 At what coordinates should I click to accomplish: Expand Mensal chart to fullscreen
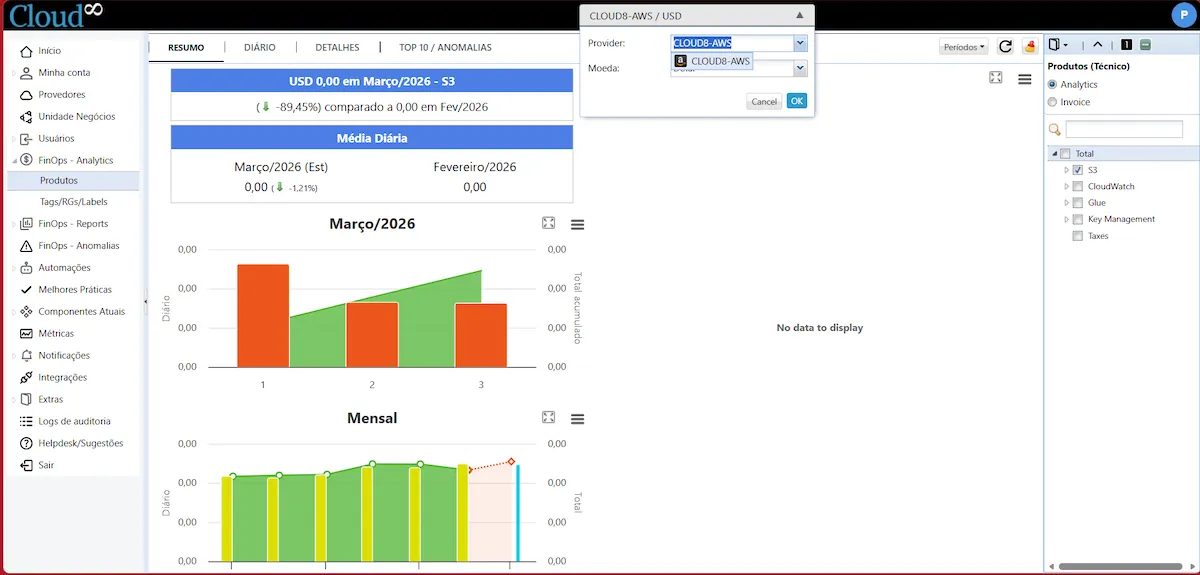point(548,418)
